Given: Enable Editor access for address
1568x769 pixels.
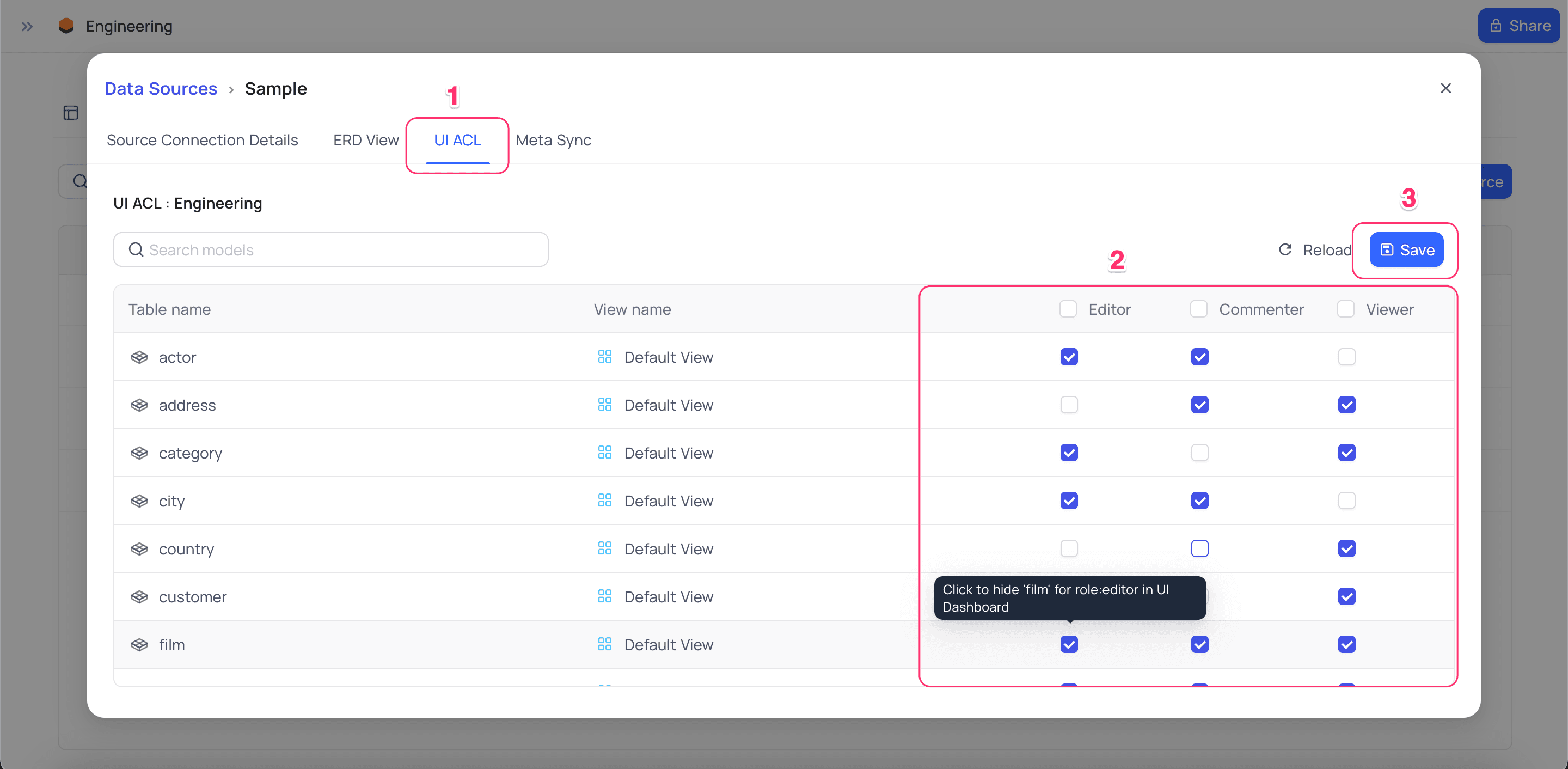Looking at the screenshot, I should click(x=1069, y=404).
